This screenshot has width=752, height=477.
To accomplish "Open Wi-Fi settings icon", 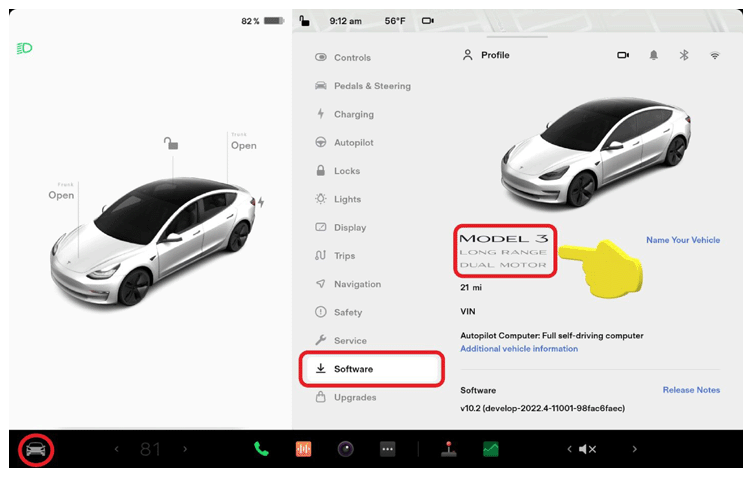I will [x=715, y=56].
